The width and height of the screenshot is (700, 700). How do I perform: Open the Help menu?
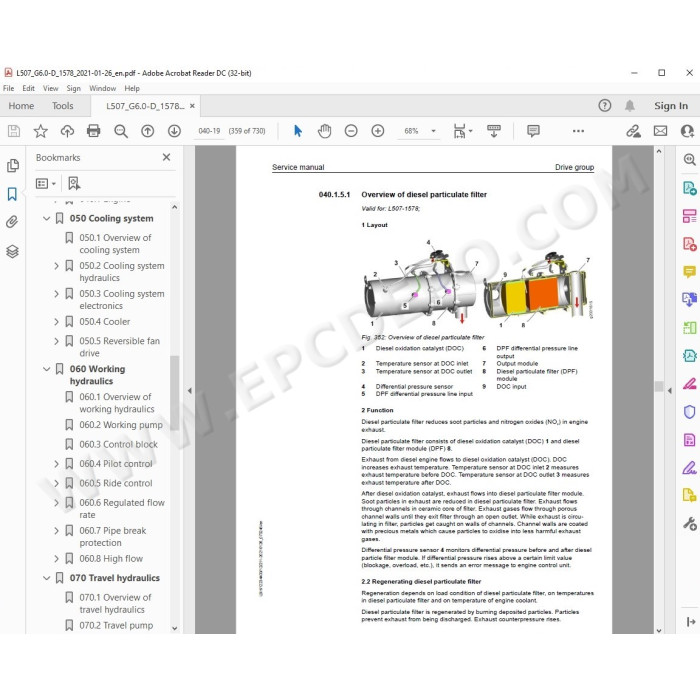click(x=132, y=88)
